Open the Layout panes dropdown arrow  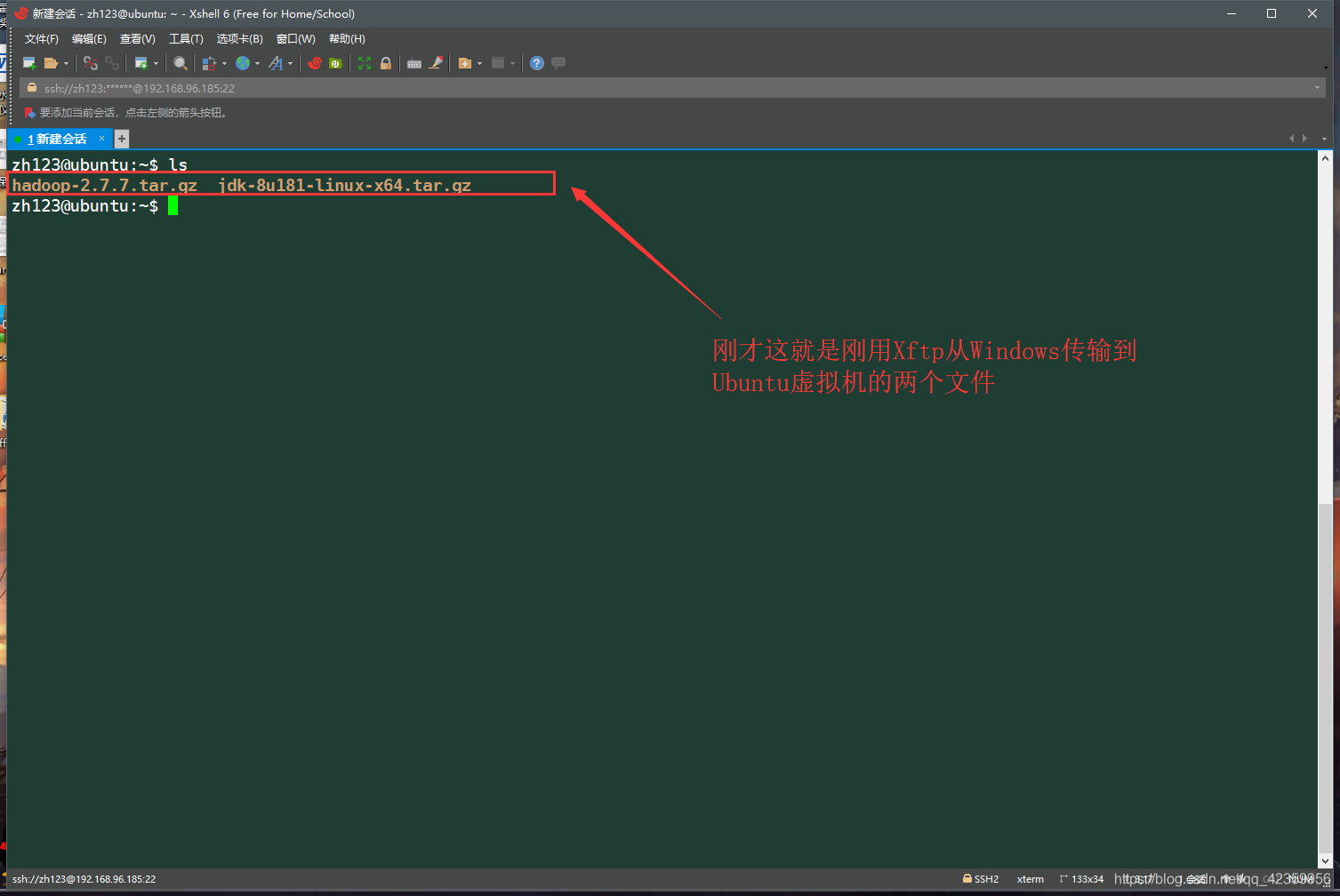tap(513, 63)
